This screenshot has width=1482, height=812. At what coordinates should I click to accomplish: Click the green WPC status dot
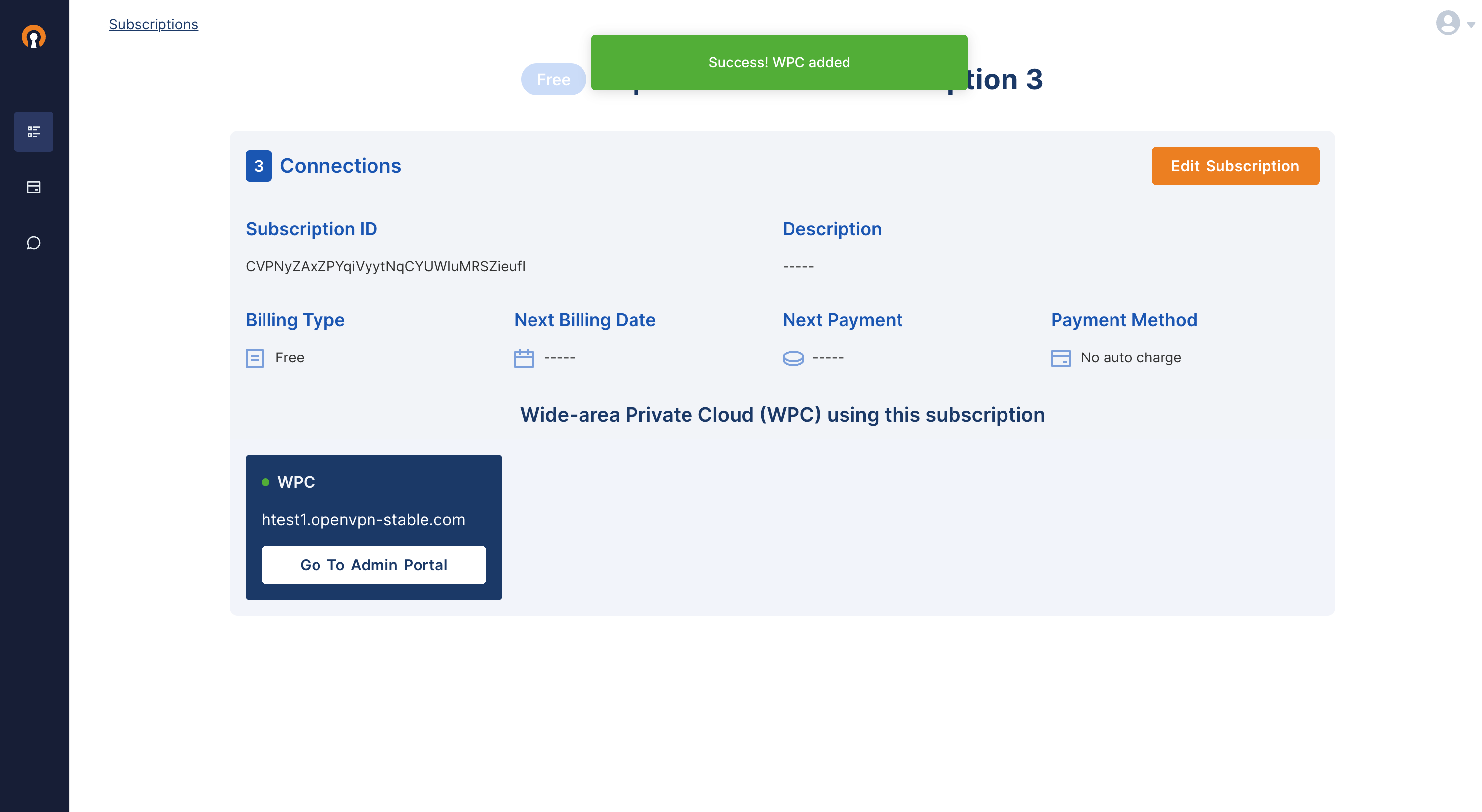point(265,482)
